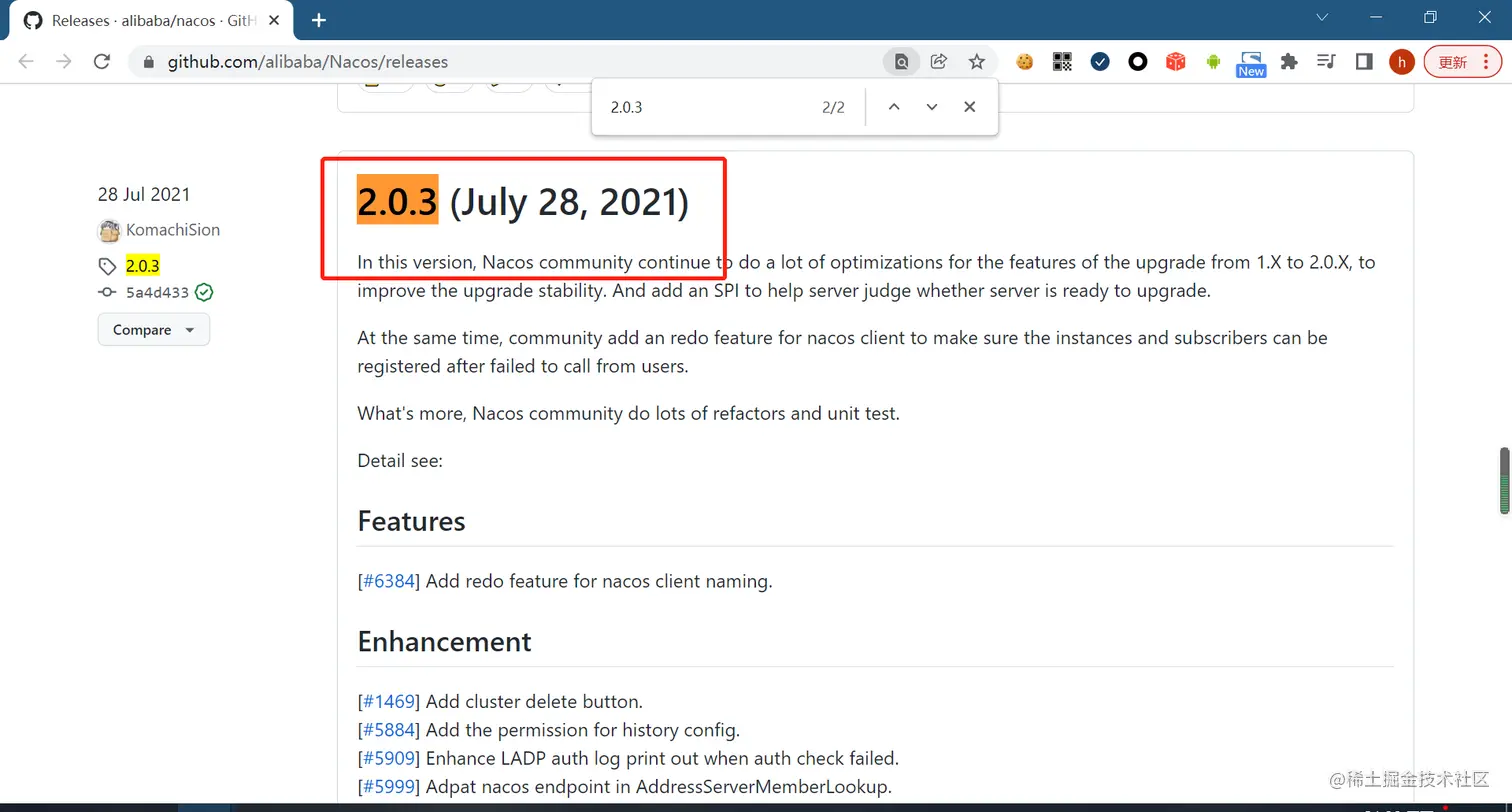Open issue #5999 link
This screenshot has width=1512, height=812.
point(388,786)
